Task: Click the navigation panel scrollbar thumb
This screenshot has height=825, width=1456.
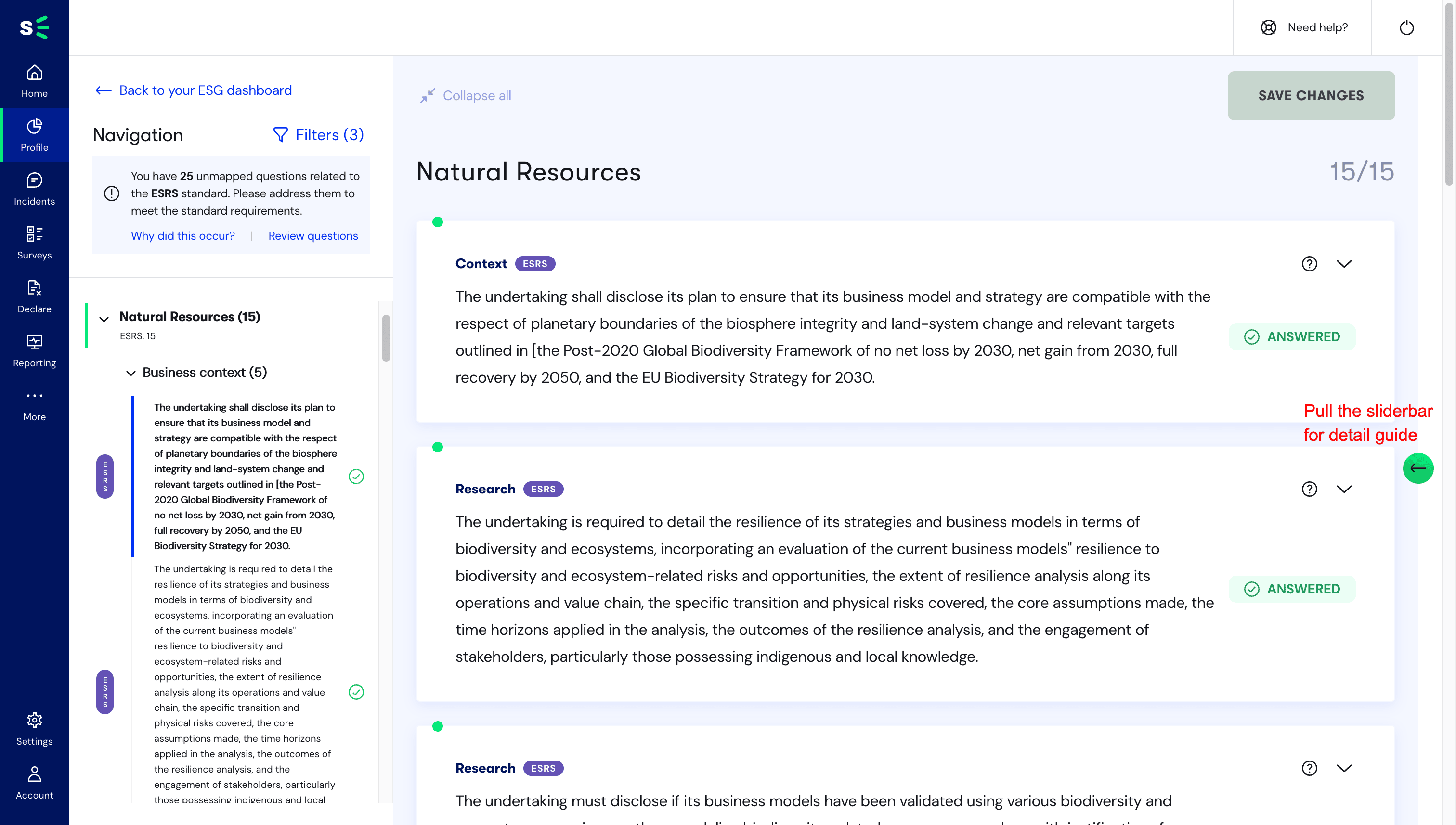Action: point(386,338)
